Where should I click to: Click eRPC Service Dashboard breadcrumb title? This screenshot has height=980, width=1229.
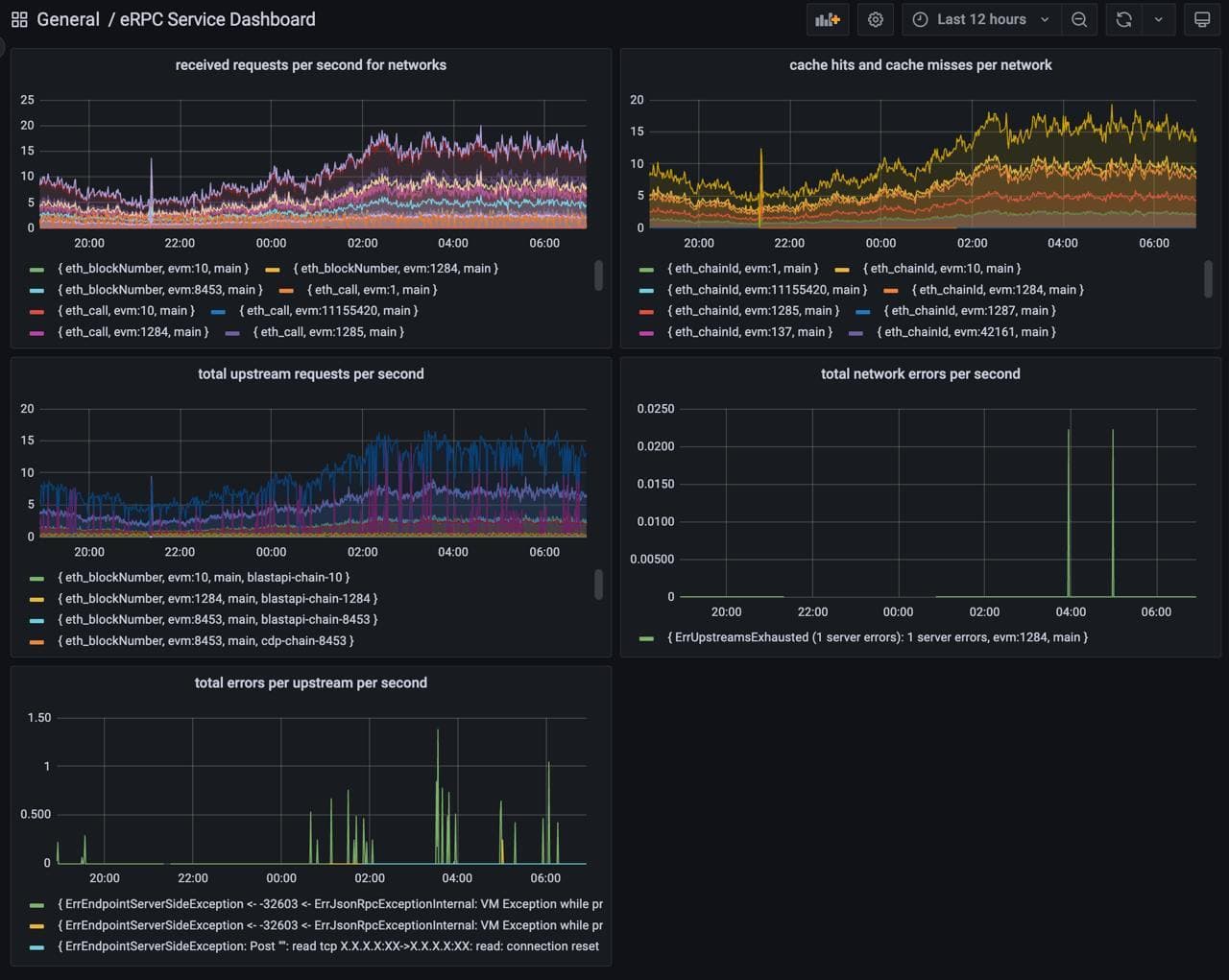(x=217, y=19)
